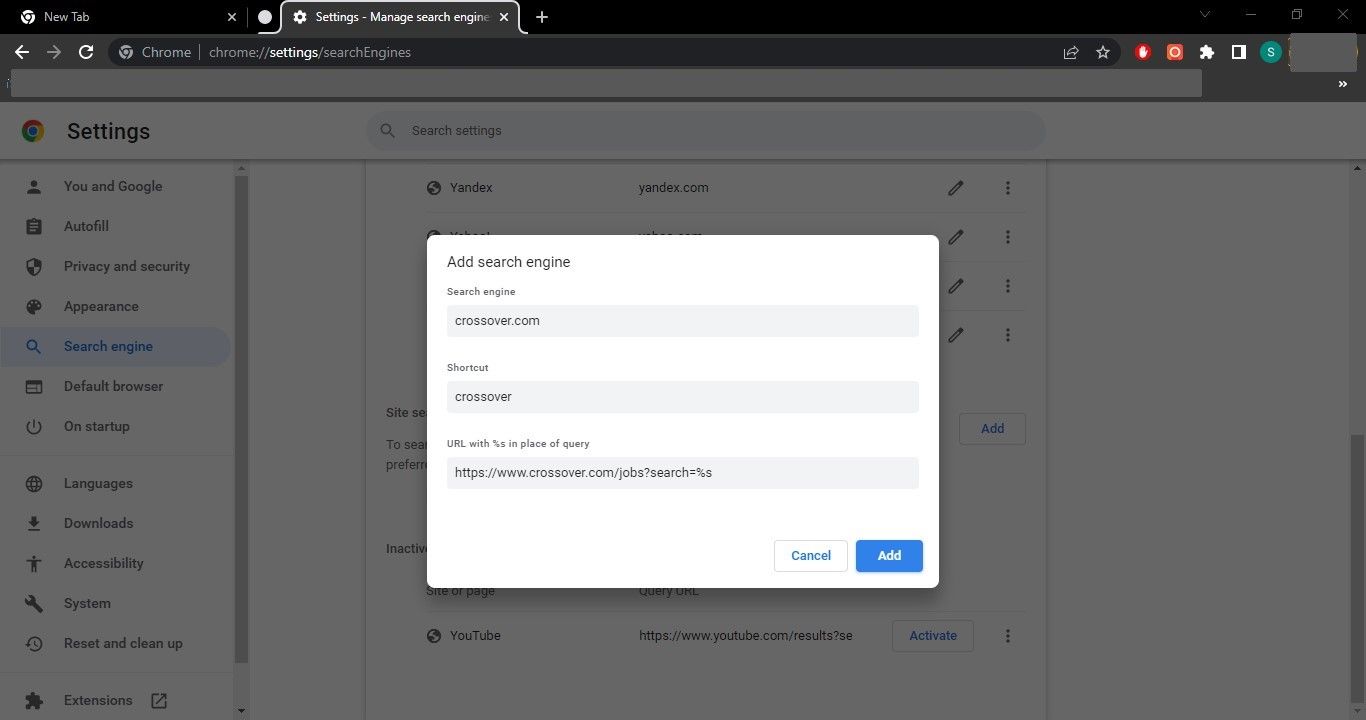The height and width of the screenshot is (720, 1366).
Task: Bookmark this tab with the star icon
Action: 1103,52
